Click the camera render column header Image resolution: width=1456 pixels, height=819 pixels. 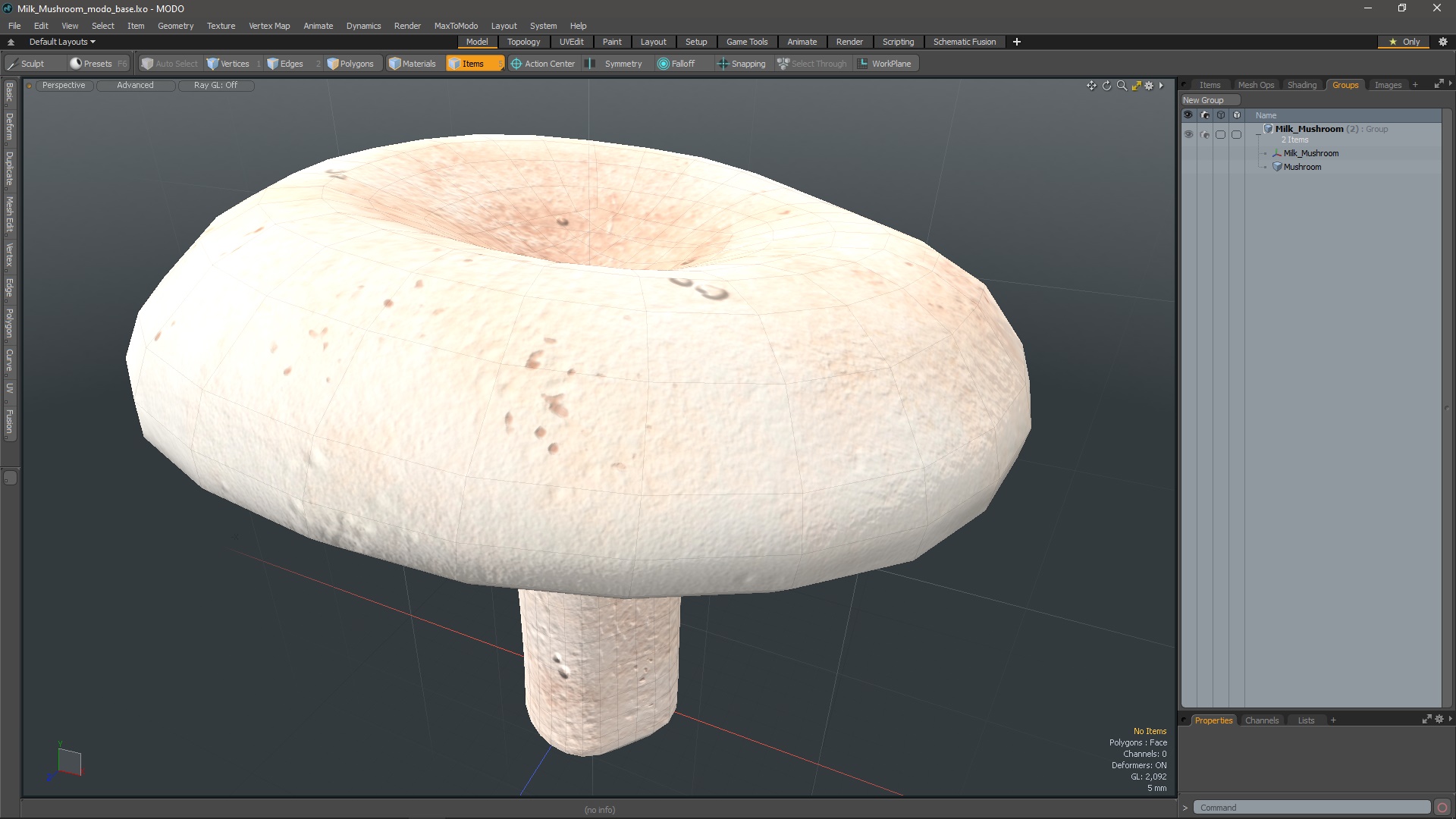point(1205,115)
